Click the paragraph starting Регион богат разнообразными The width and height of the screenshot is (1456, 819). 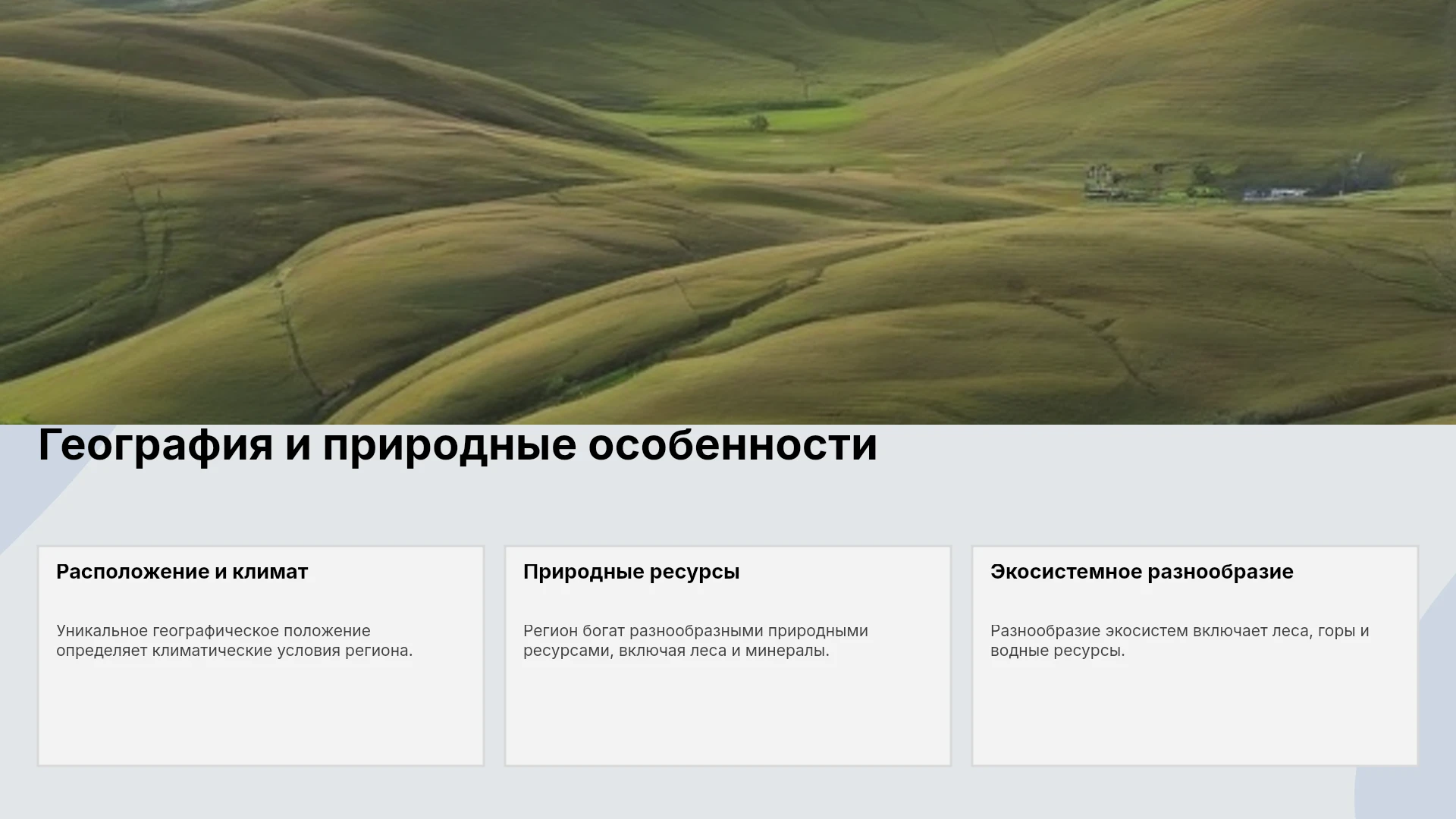point(695,641)
